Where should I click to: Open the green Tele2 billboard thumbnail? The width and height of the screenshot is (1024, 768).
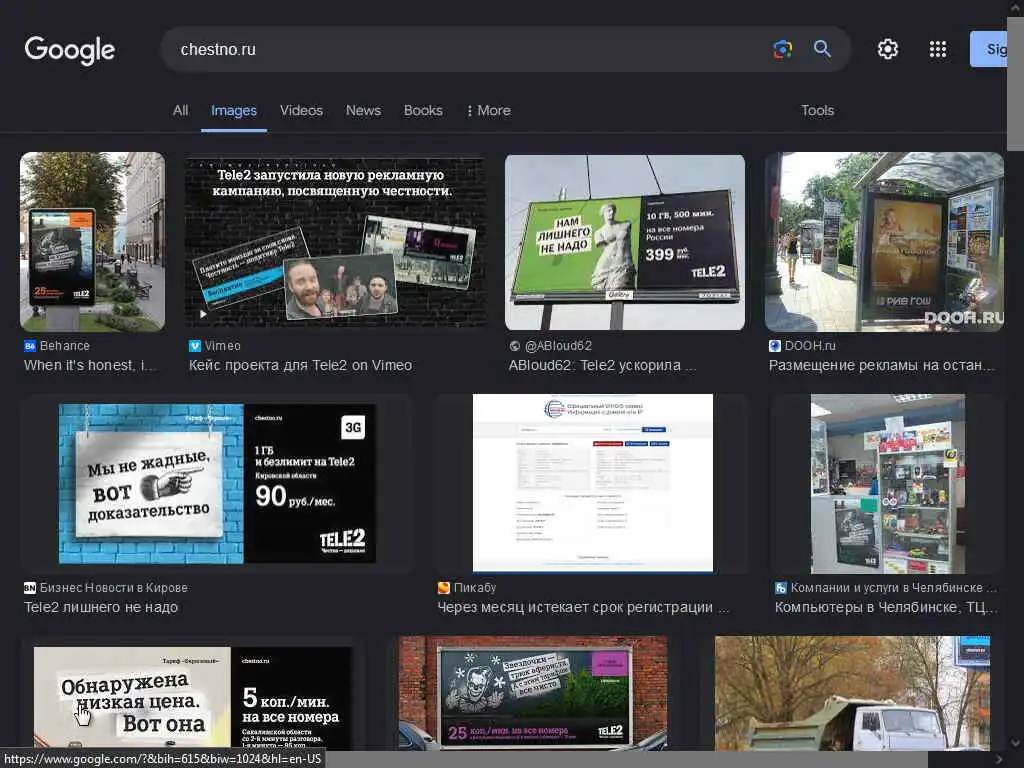(x=625, y=242)
